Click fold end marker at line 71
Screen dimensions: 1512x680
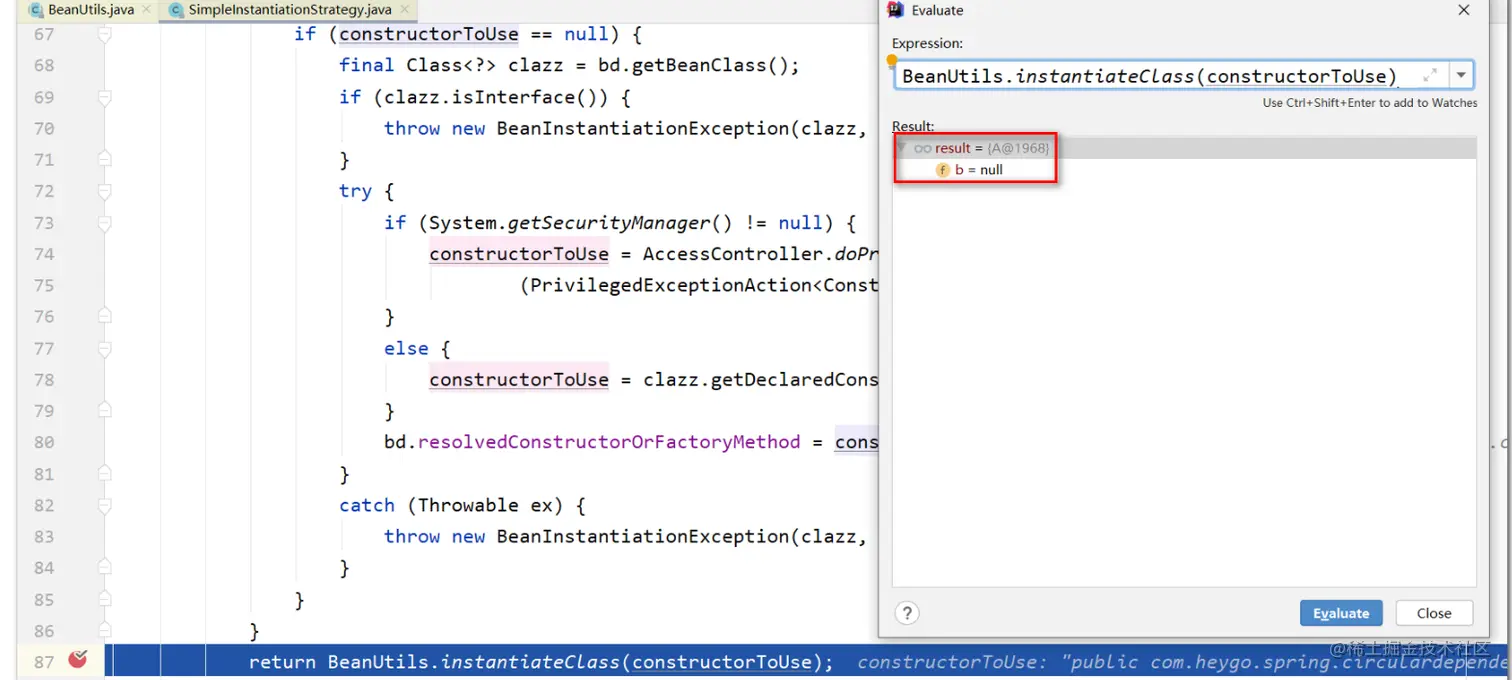[x=104, y=159]
